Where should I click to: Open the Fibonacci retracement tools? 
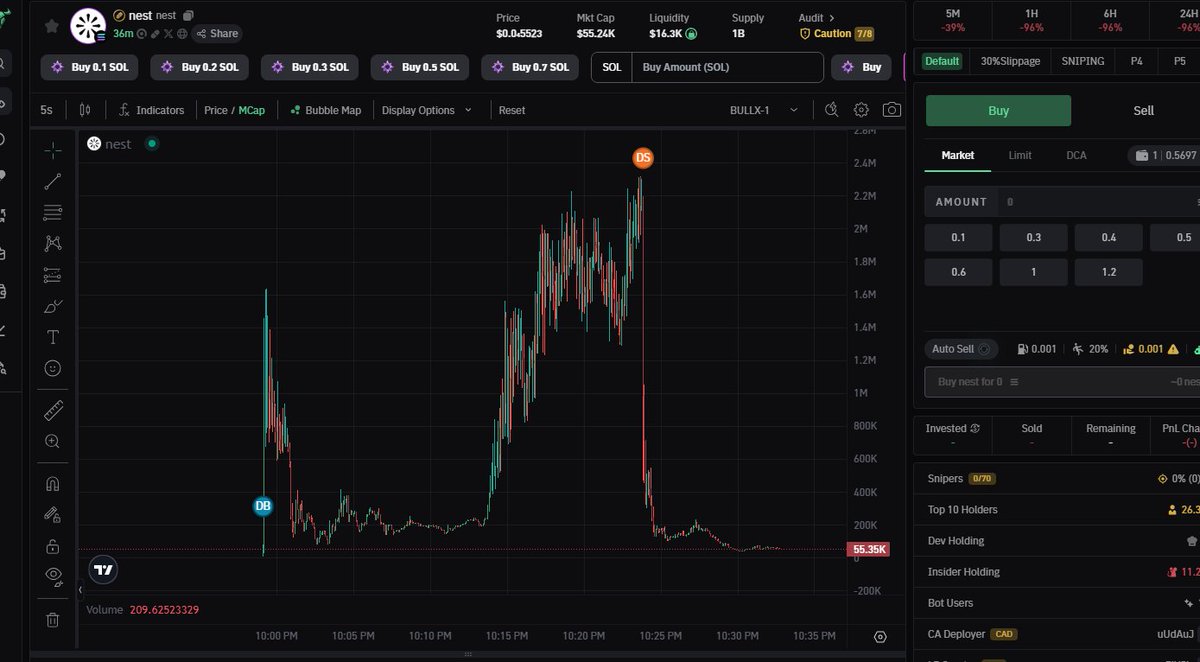coord(53,212)
